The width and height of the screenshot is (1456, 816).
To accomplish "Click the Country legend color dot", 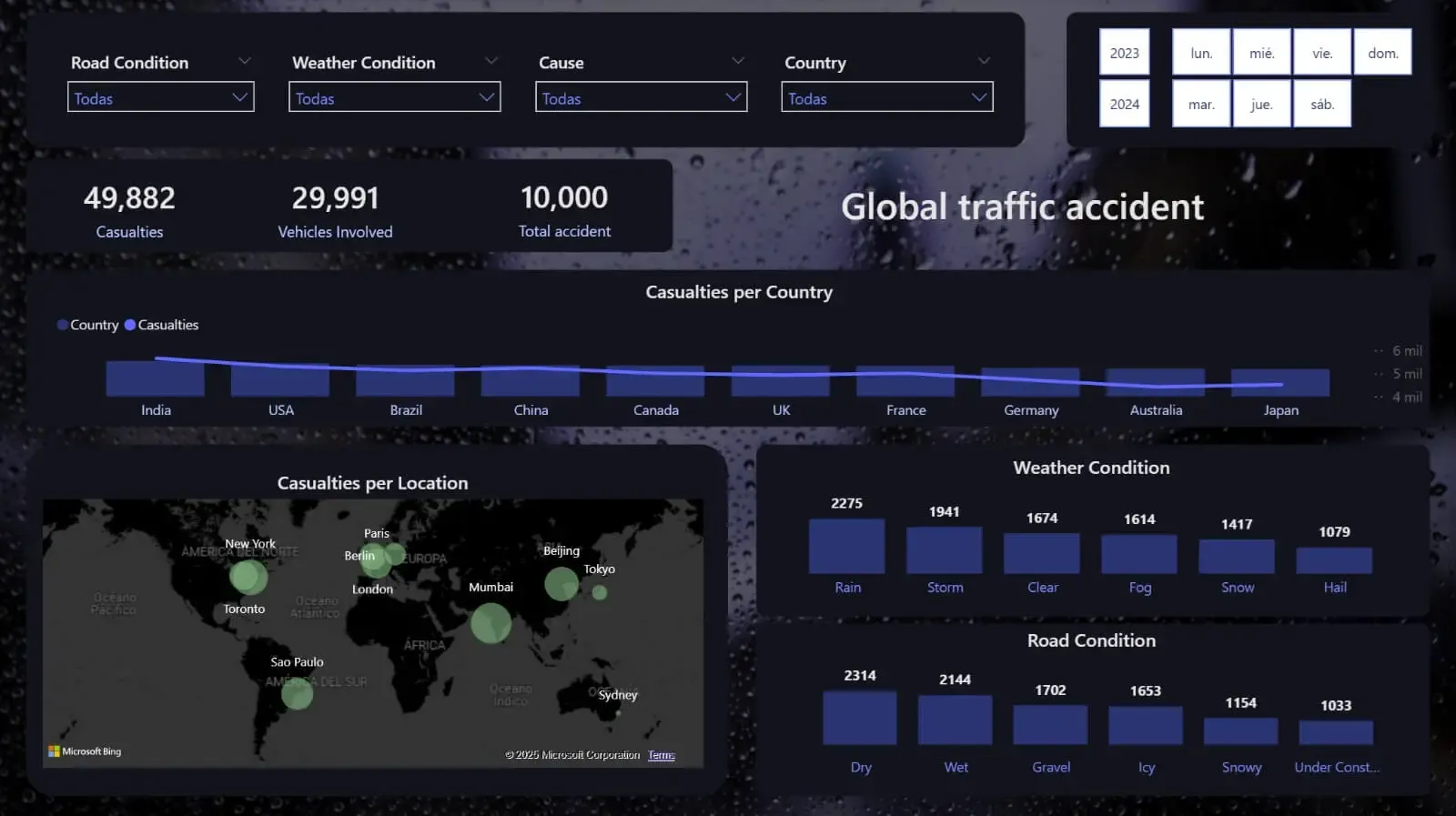I will (63, 325).
